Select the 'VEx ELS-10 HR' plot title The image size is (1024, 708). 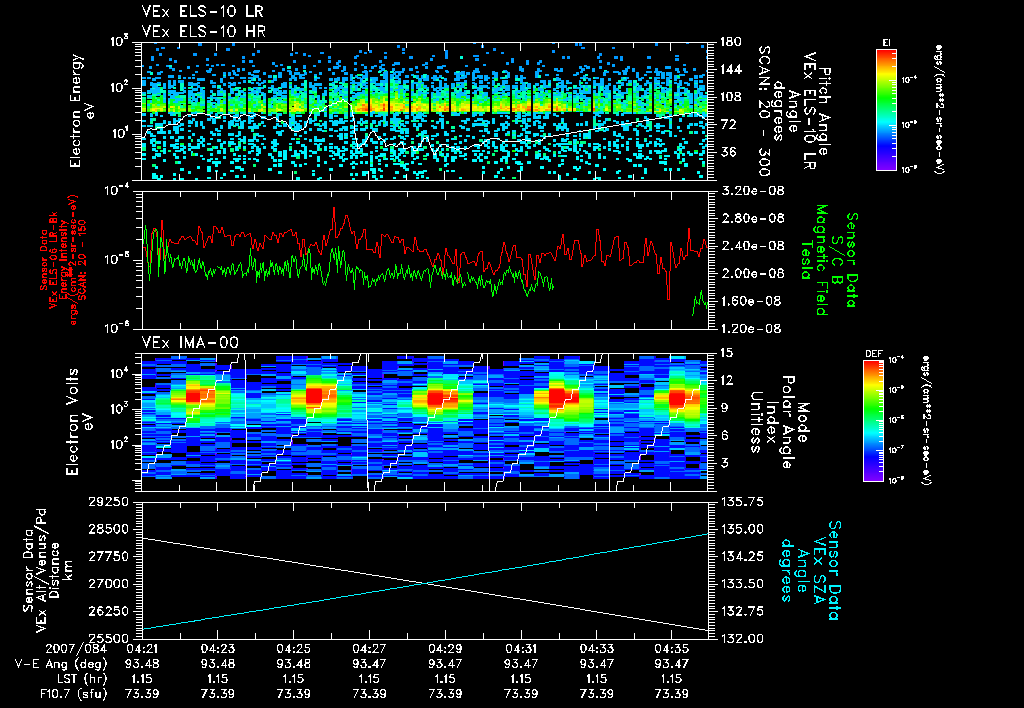[x=203, y=31]
